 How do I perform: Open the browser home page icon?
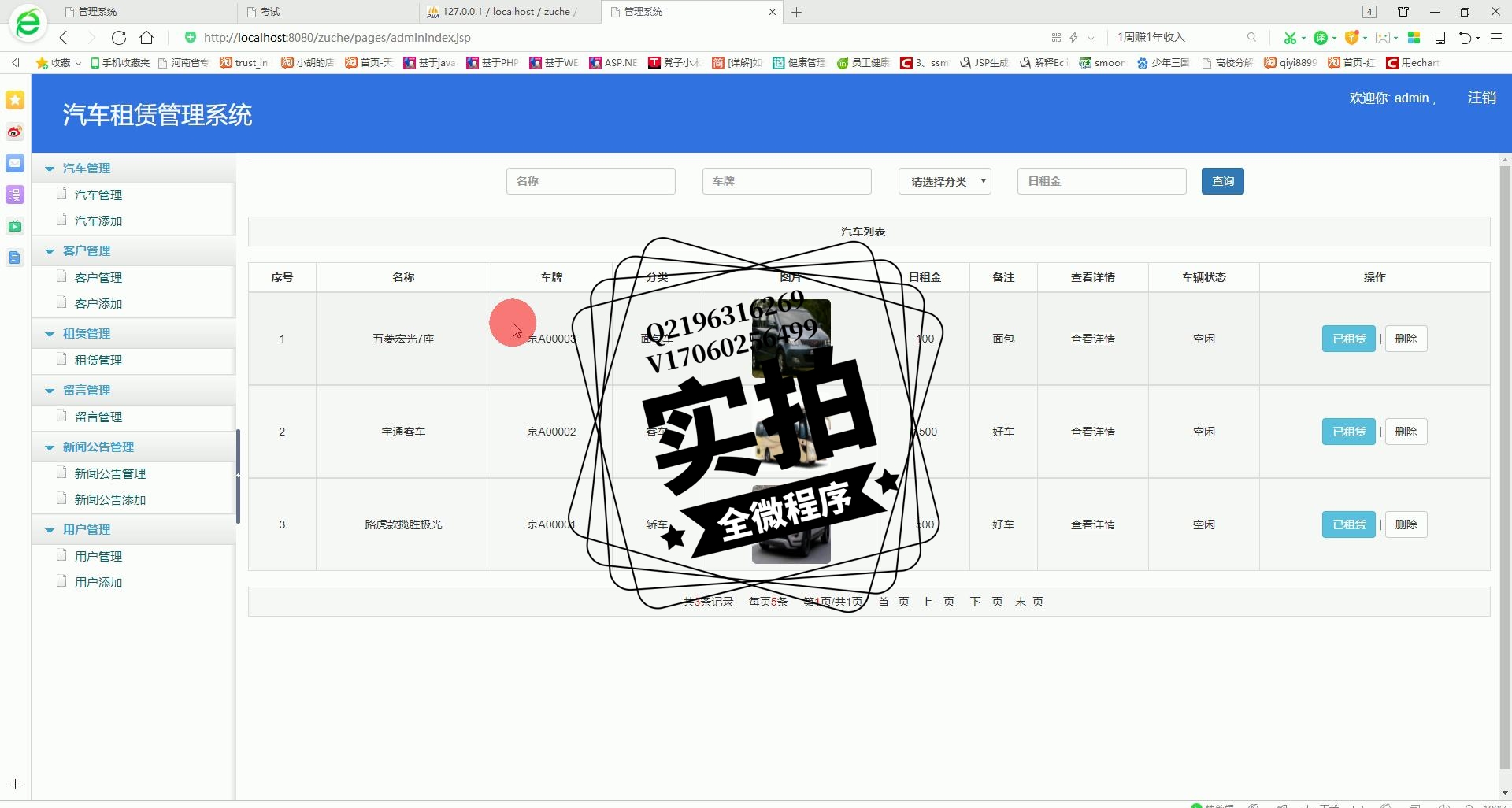tap(146, 37)
